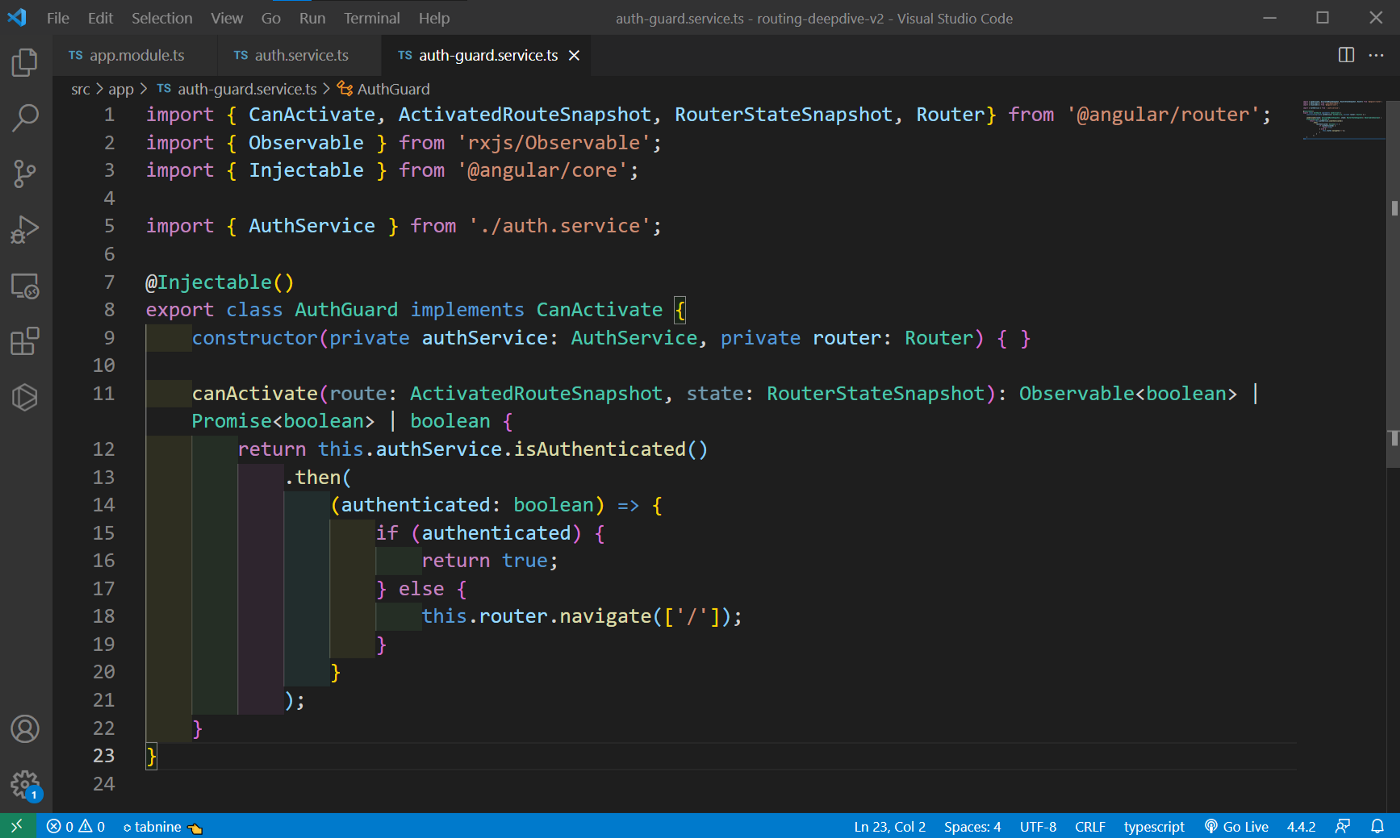
Task: Click line number 24 in gutter
Action: pos(103,784)
